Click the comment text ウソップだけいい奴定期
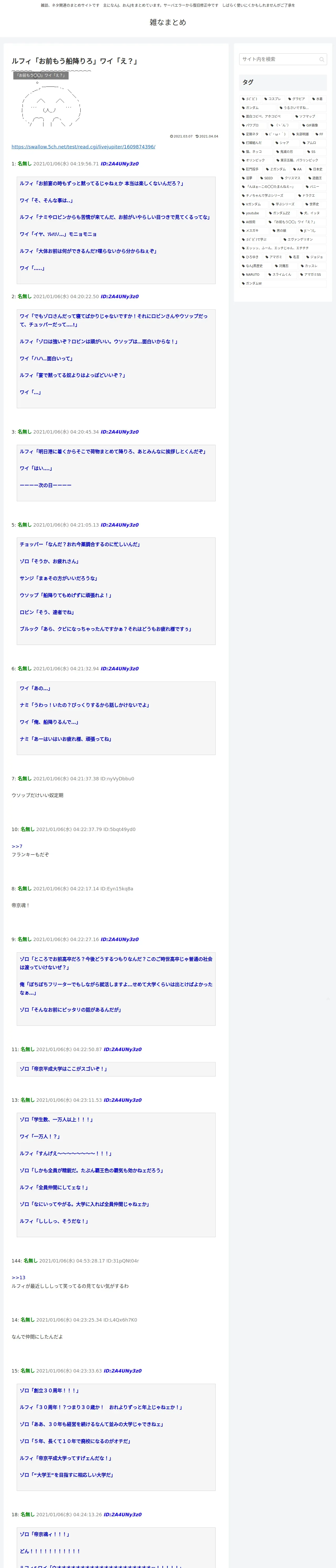336x1568 pixels. pos(37,795)
